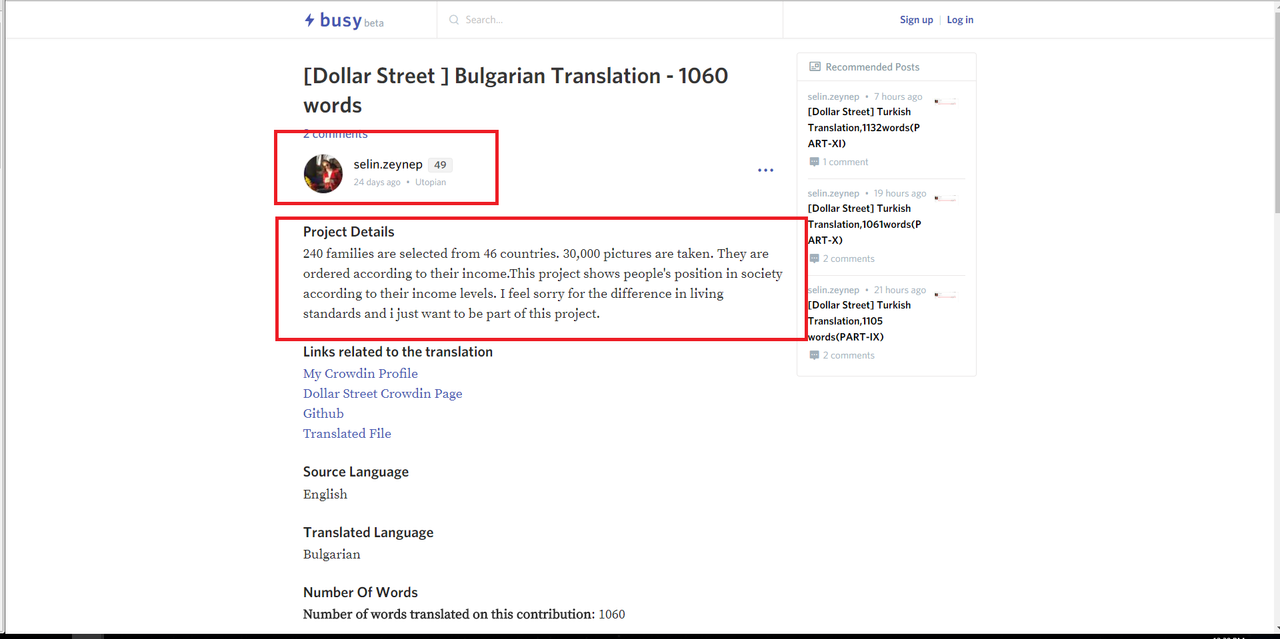Click thumbnail image of PART-X post

(945, 199)
